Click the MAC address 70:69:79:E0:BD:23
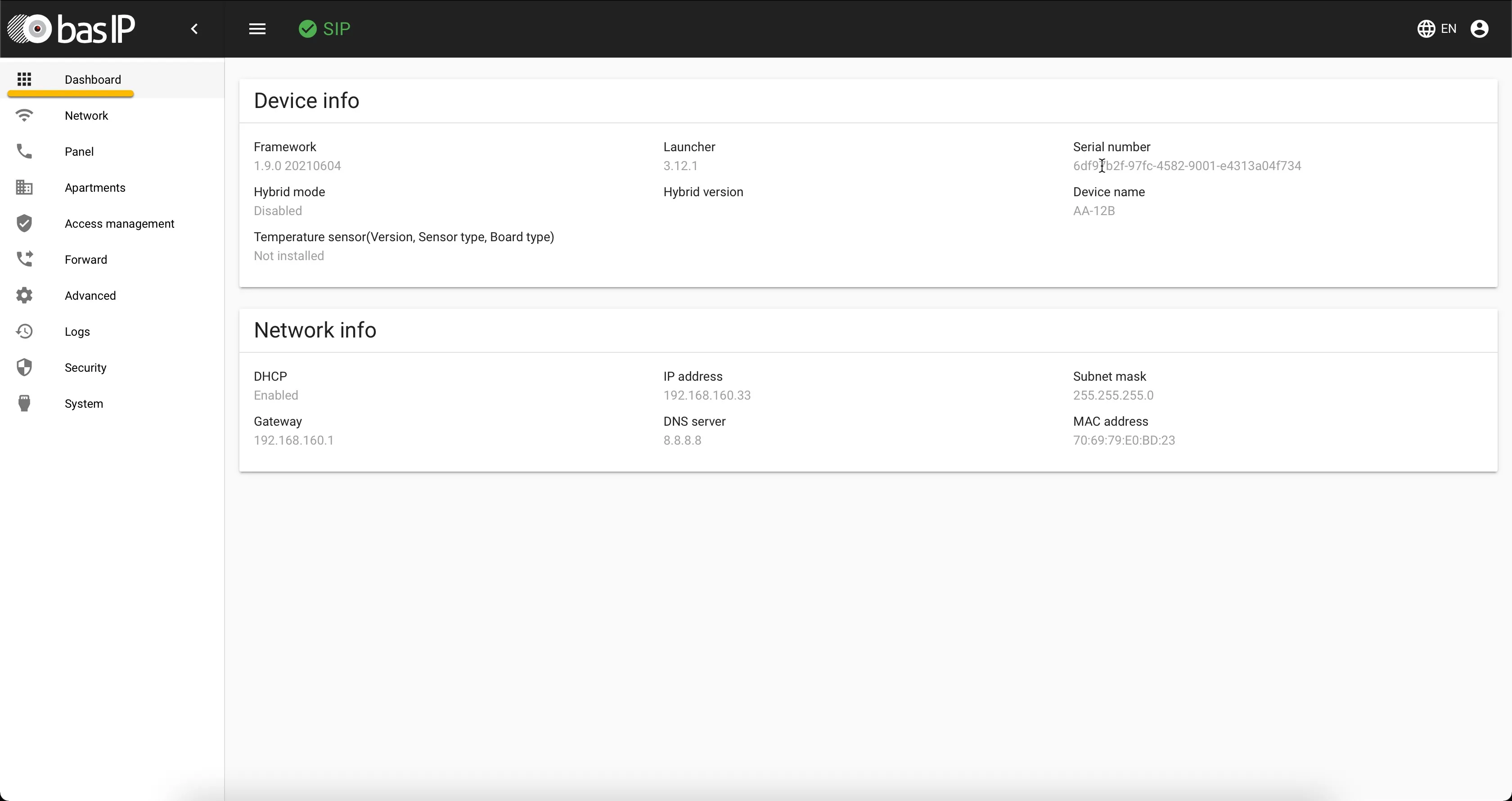1512x801 pixels. [x=1124, y=441]
